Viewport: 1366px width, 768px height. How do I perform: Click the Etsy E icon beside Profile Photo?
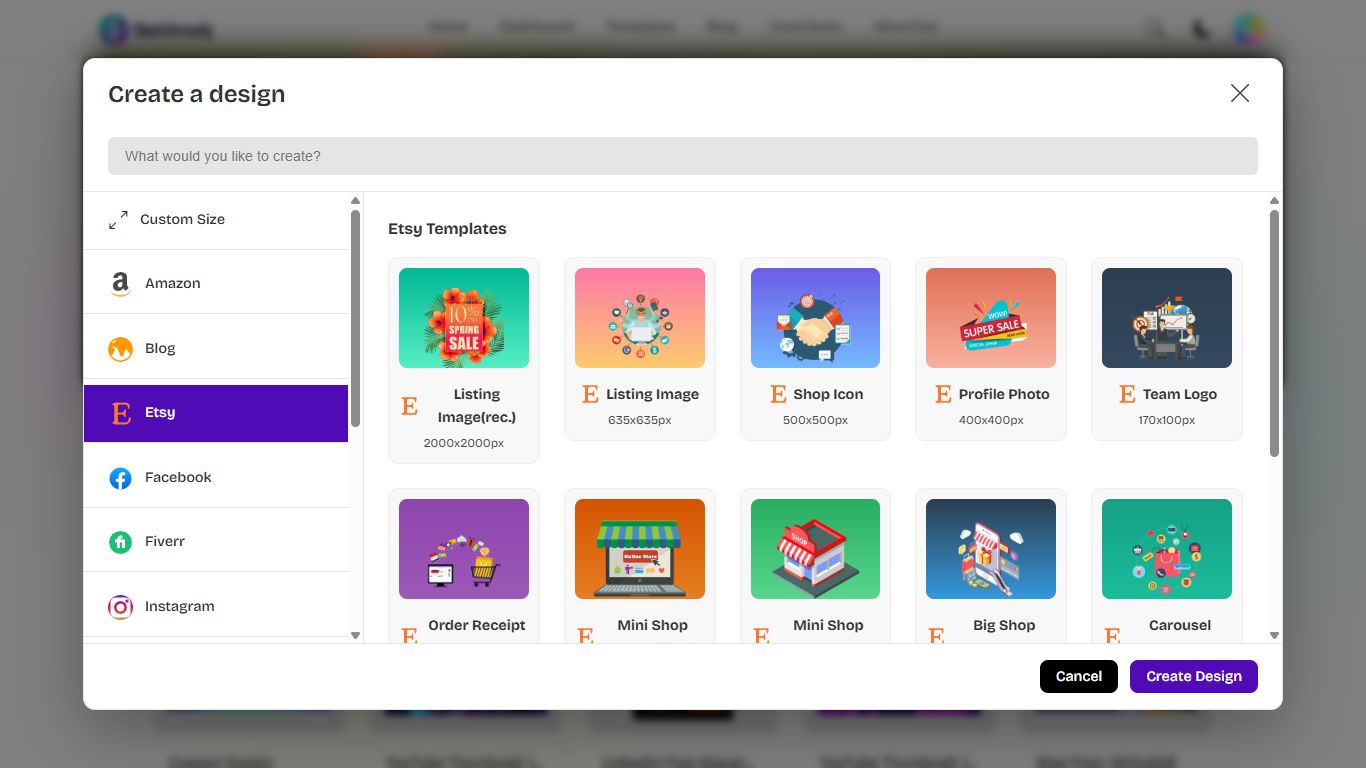[x=943, y=394]
